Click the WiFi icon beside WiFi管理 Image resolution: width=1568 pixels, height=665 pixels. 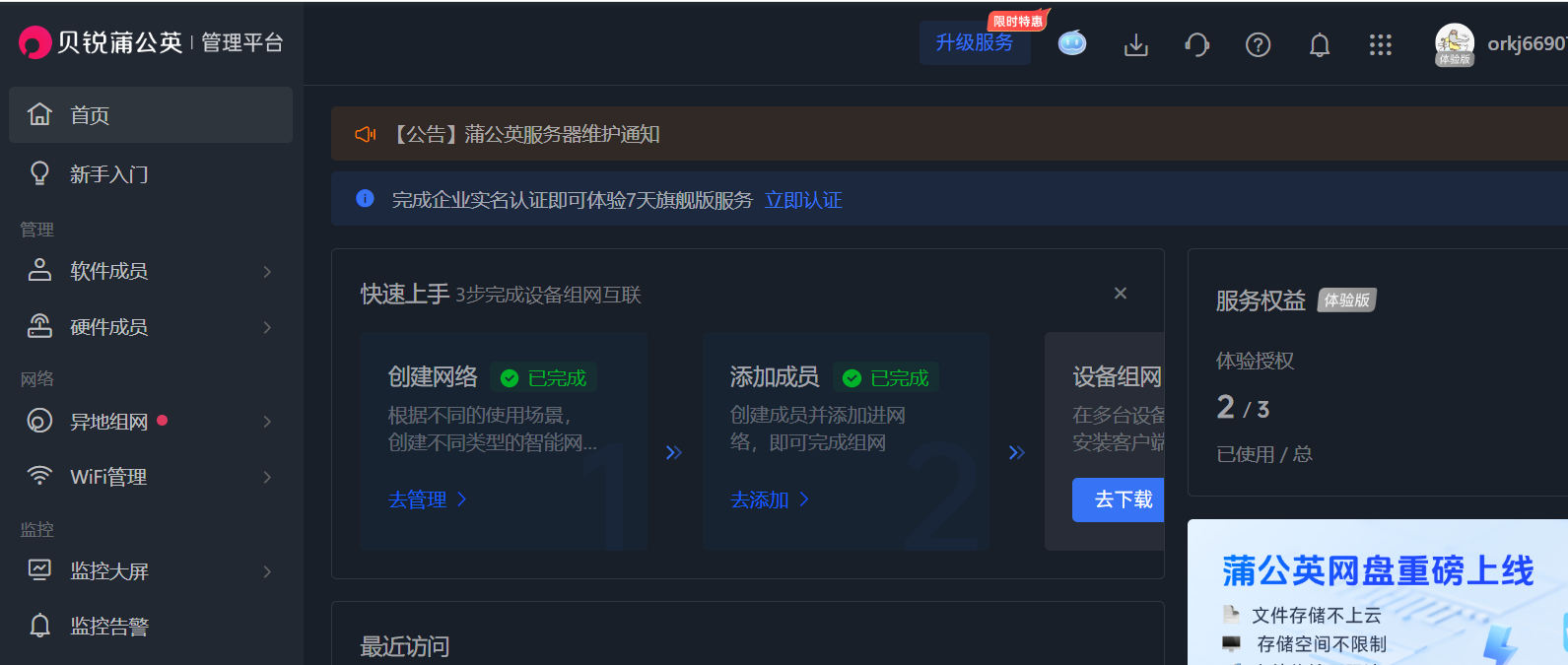(39, 476)
